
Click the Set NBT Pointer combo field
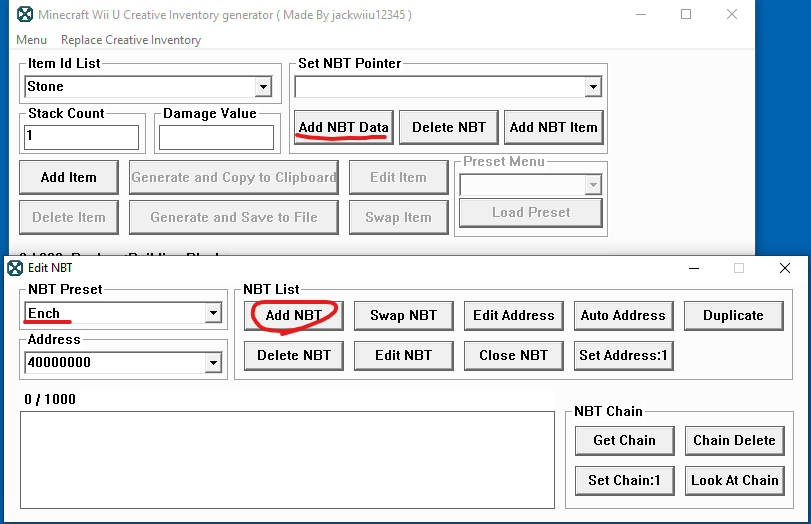448,87
